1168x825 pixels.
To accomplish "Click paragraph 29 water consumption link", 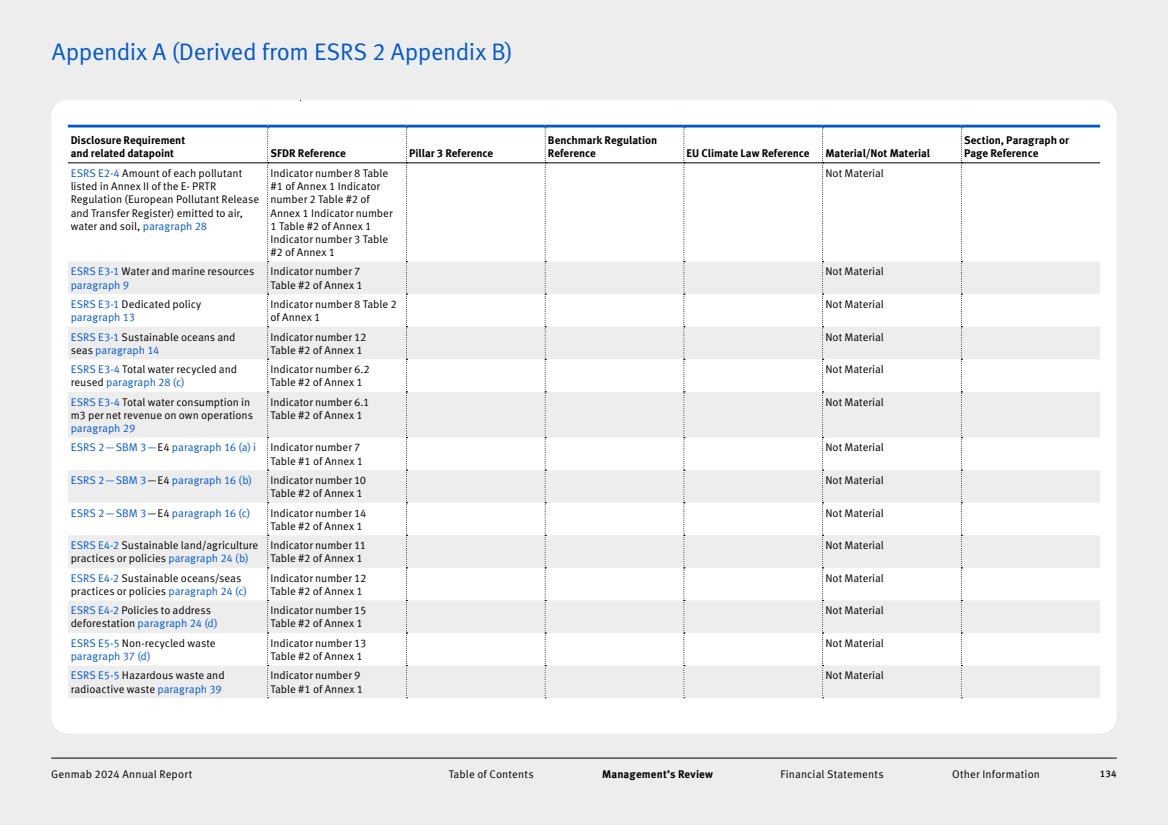I will pos(102,429).
